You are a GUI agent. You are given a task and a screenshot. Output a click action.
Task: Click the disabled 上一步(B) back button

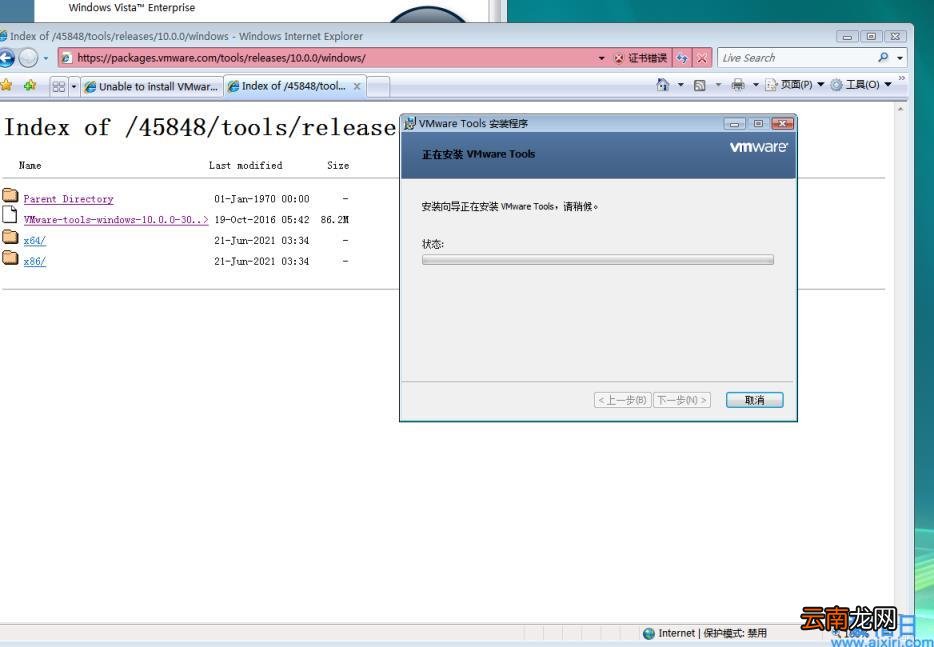[x=622, y=400]
